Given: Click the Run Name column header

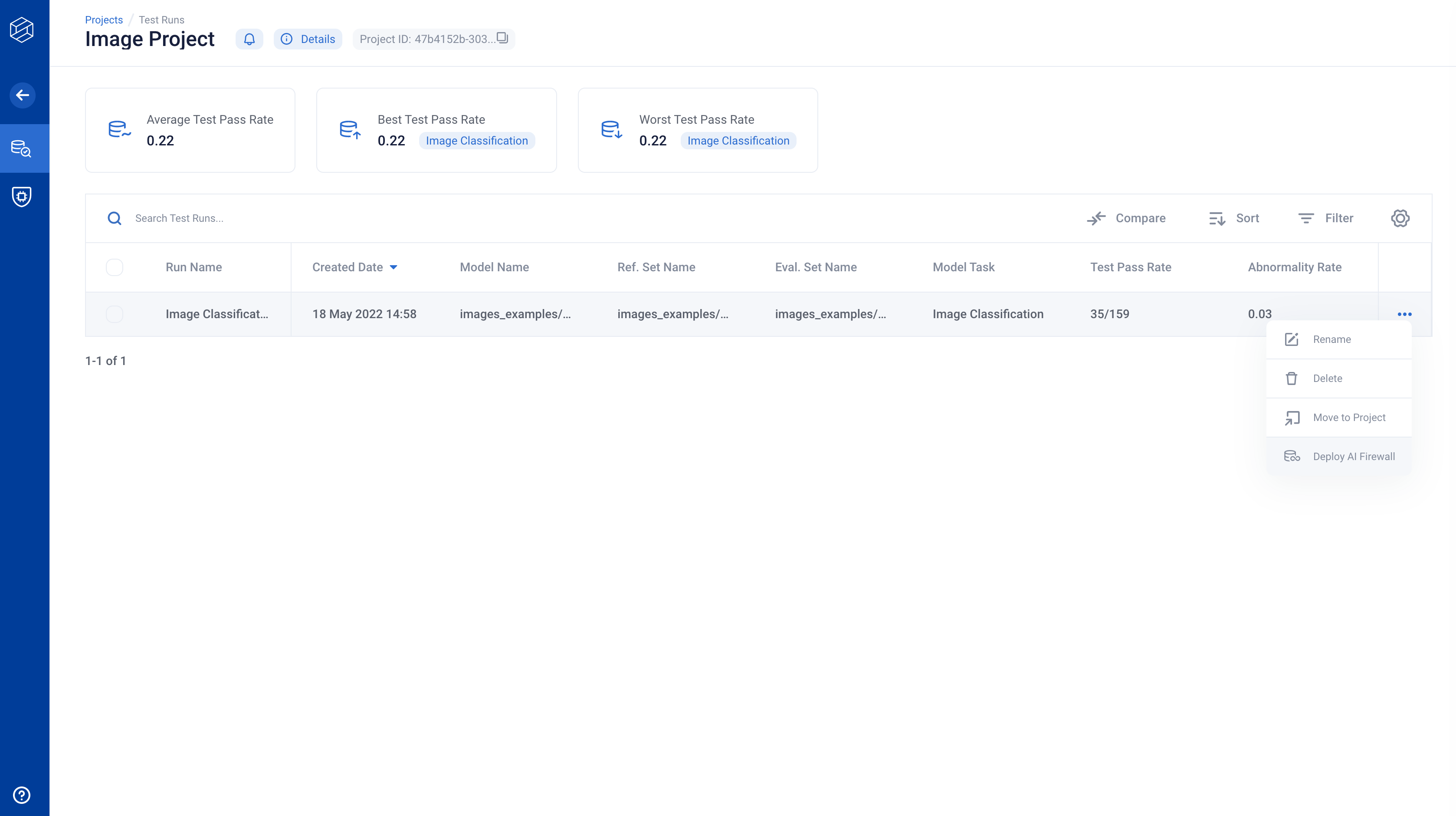Looking at the screenshot, I should [194, 267].
